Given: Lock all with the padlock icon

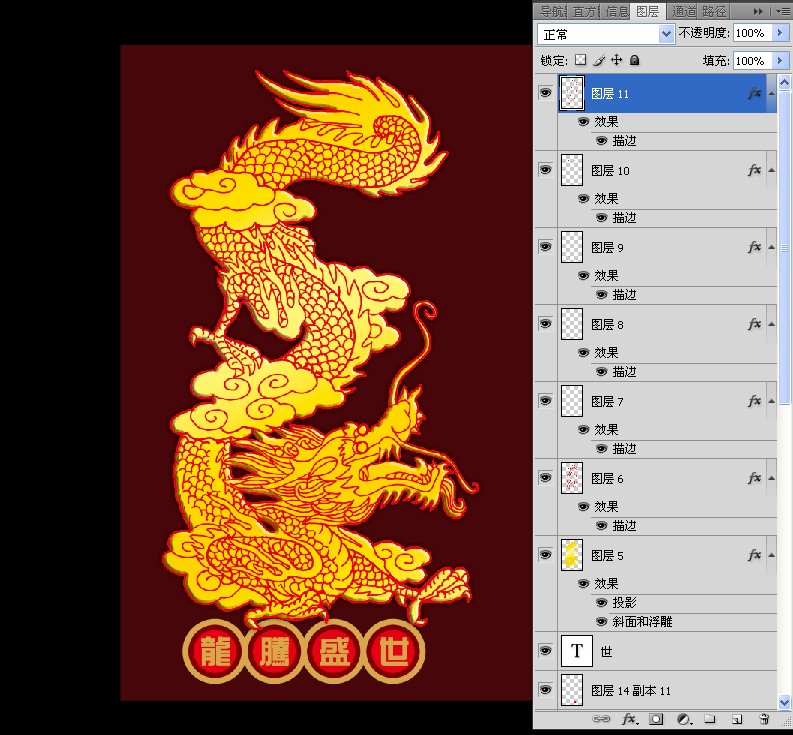Looking at the screenshot, I should pos(634,60).
